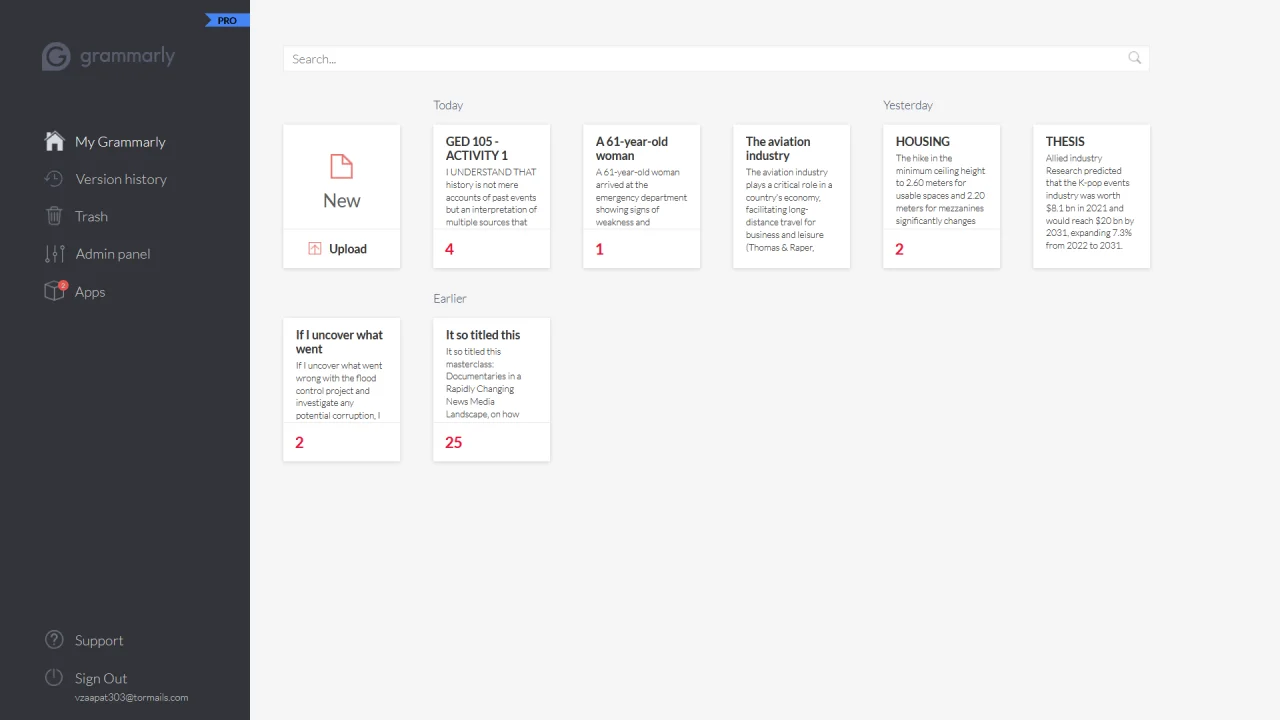Click the Sign Out power icon
Viewport: 1280px width, 720px height.
coord(54,678)
